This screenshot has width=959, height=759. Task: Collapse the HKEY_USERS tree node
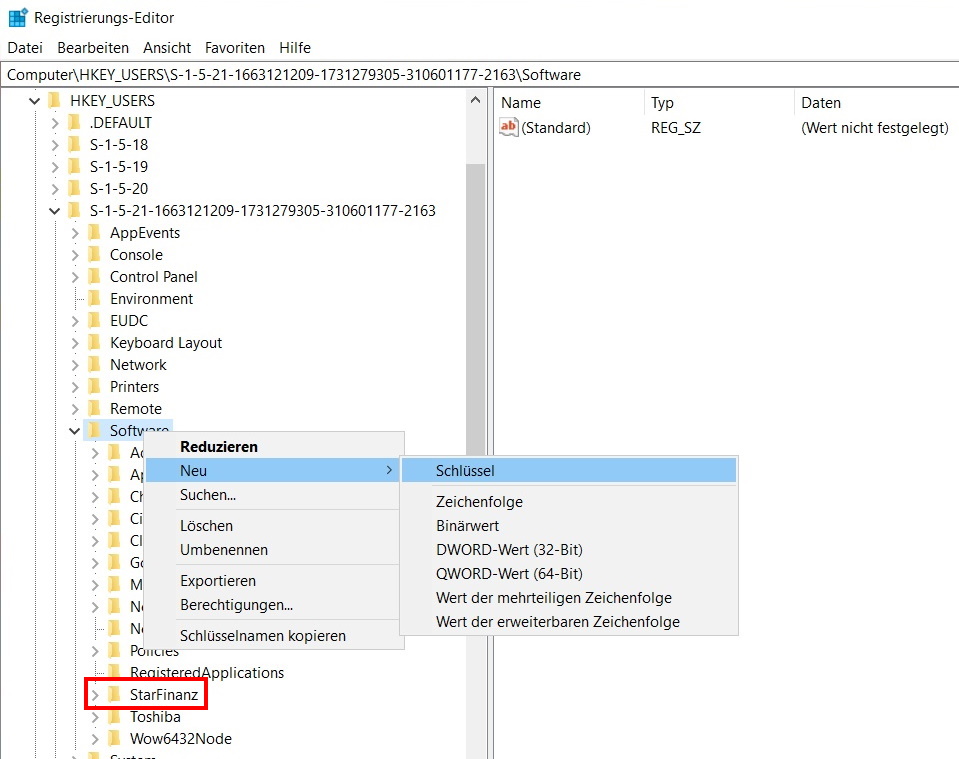(x=34, y=101)
